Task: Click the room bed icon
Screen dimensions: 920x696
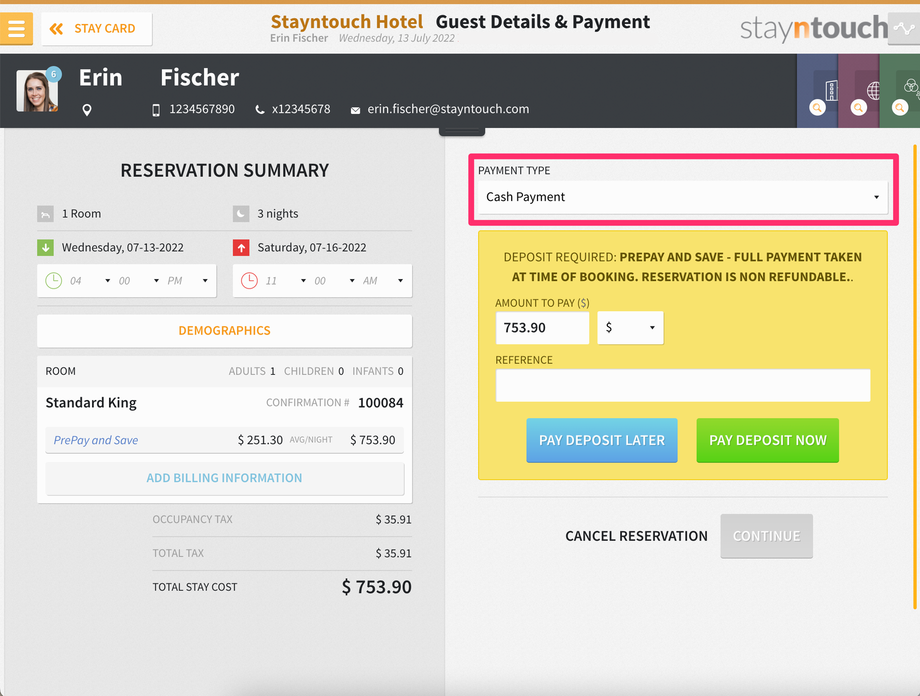Action: point(45,214)
